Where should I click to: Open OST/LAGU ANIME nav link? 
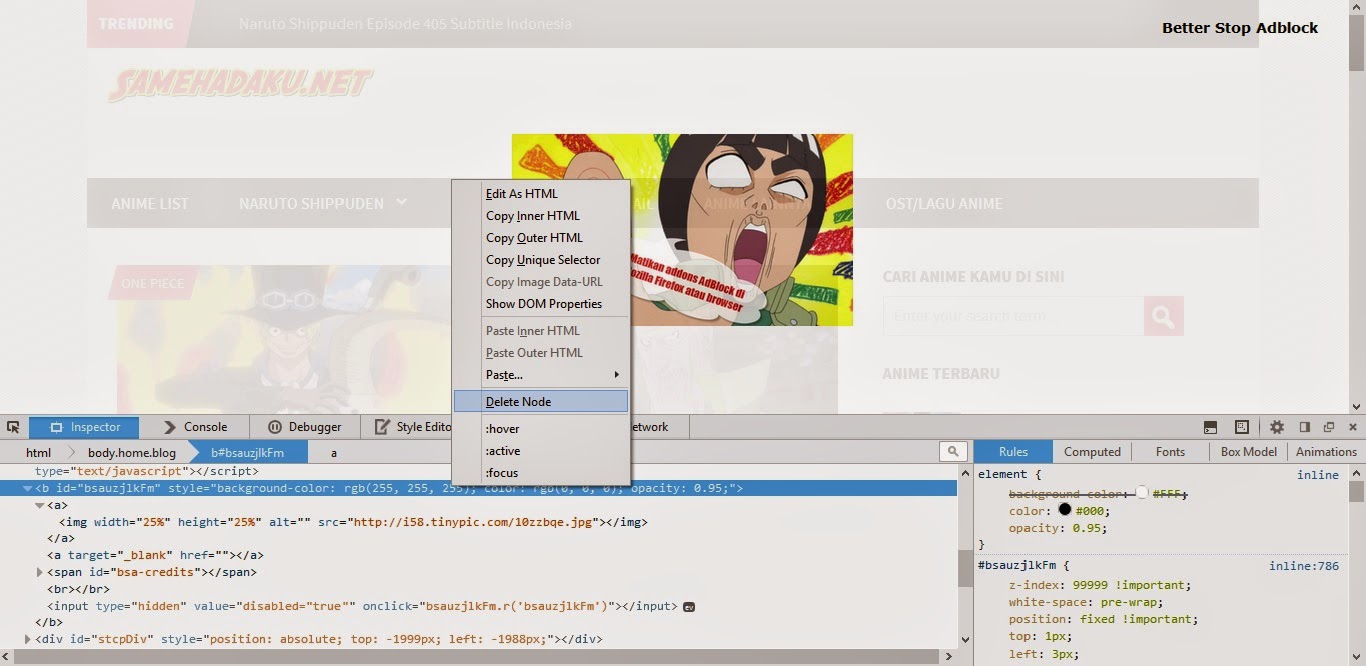pos(944,203)
